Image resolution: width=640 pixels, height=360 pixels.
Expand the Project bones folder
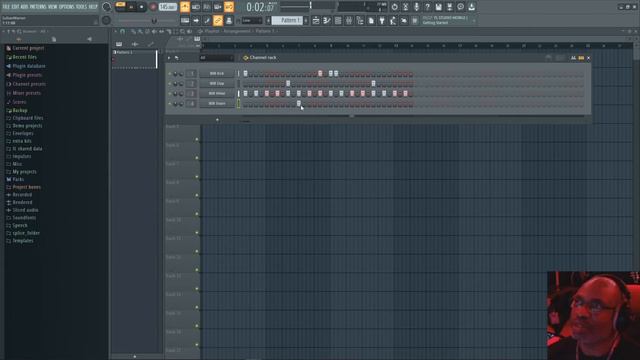(26, 187)
